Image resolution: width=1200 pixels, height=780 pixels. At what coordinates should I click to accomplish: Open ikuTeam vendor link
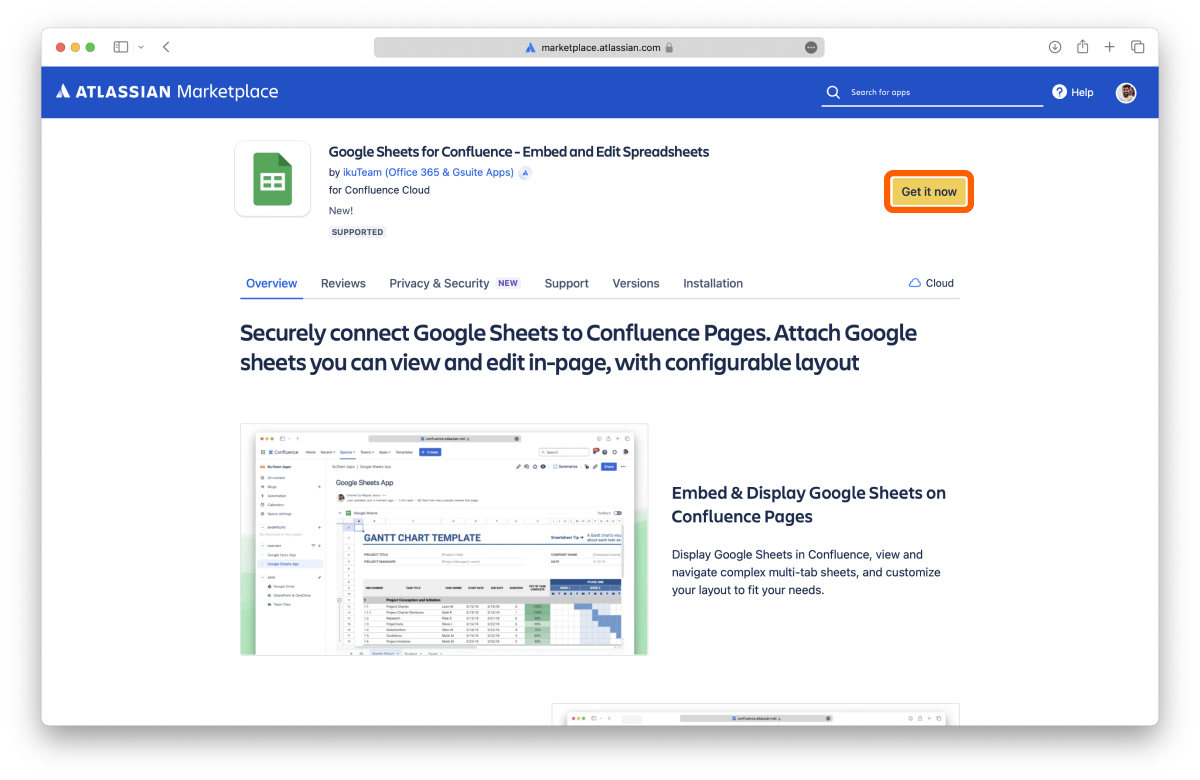click(428, 172)
